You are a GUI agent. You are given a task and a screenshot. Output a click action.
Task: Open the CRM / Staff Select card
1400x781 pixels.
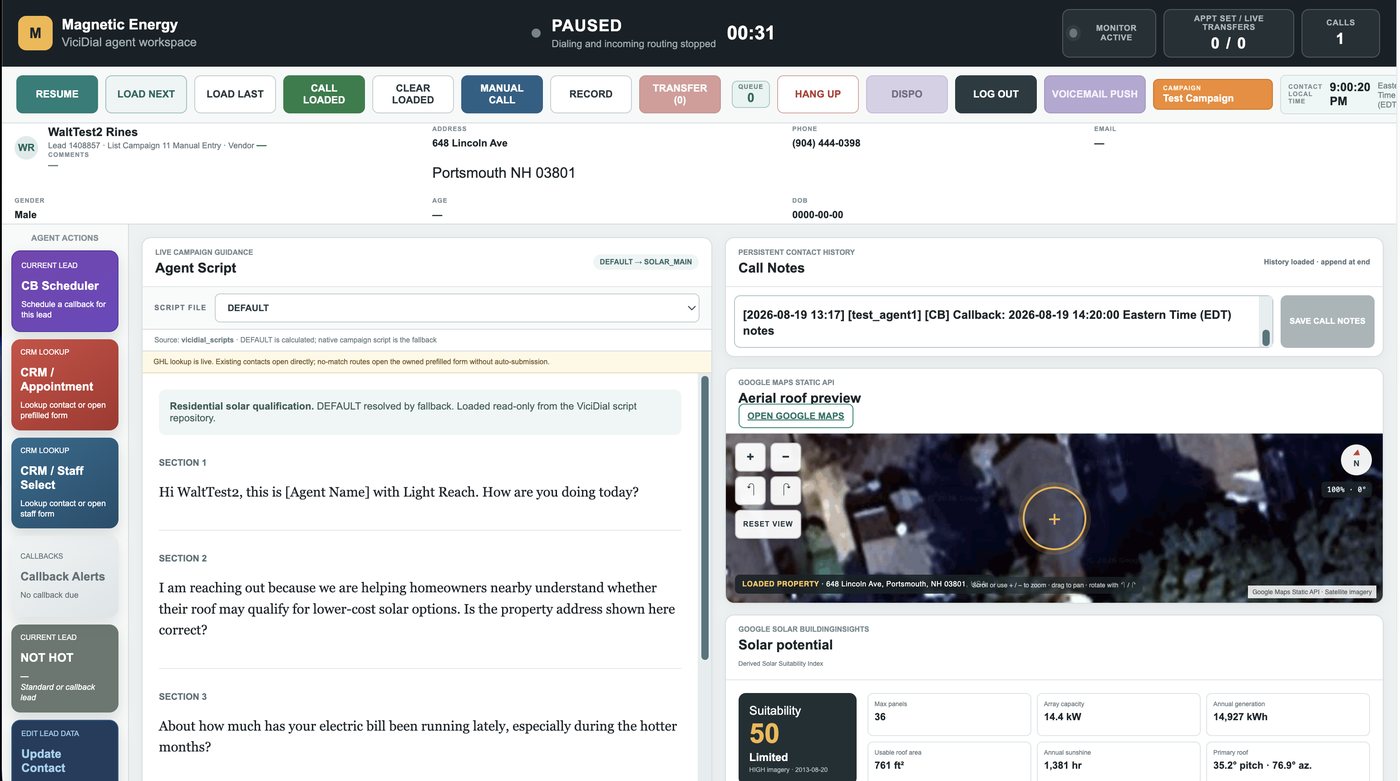(x=65, y=483)
